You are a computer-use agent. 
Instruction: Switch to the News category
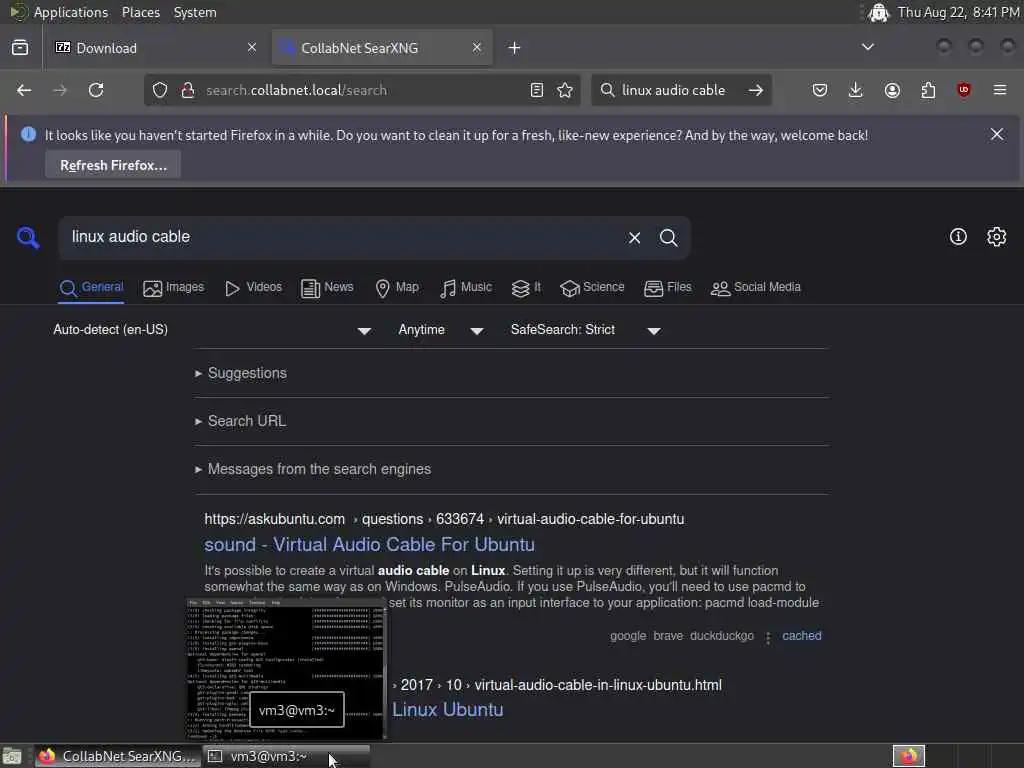point(327,287)
